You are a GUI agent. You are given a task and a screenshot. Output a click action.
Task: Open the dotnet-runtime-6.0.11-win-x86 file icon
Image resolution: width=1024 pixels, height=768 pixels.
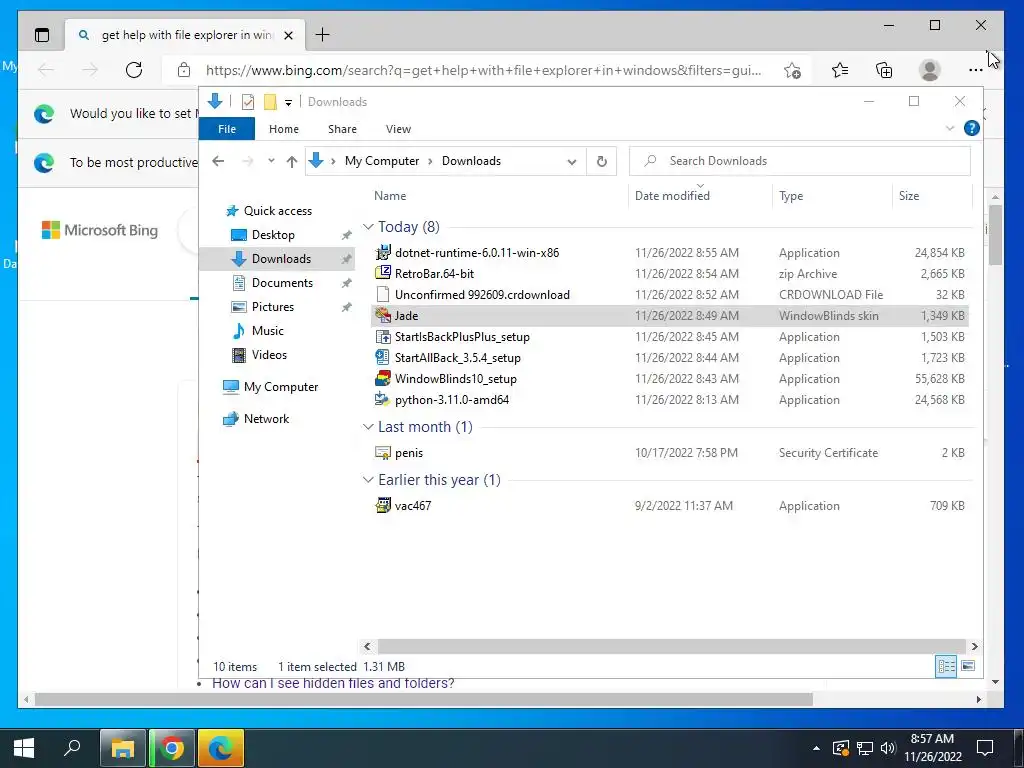pyautogui.click(x=383, y=253)
